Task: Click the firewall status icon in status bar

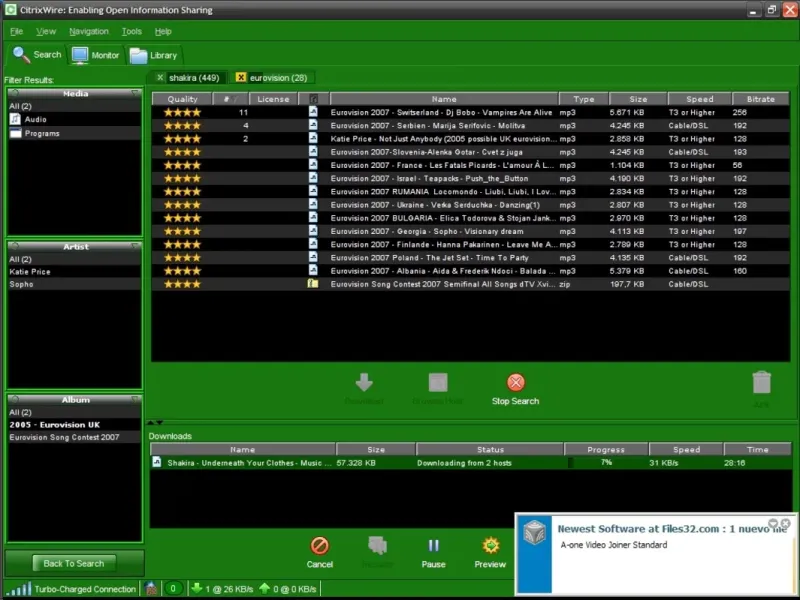Action: click(151, 589)
